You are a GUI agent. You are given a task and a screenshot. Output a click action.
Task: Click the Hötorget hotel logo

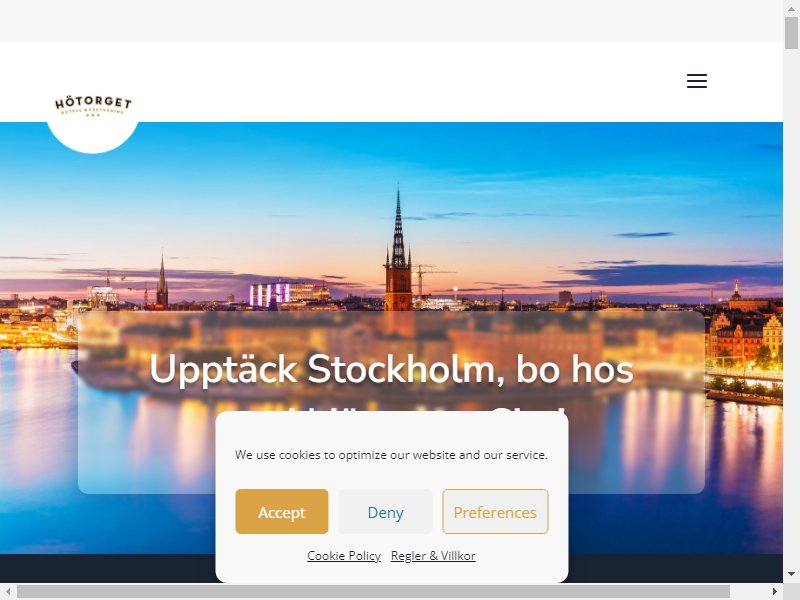93,106
